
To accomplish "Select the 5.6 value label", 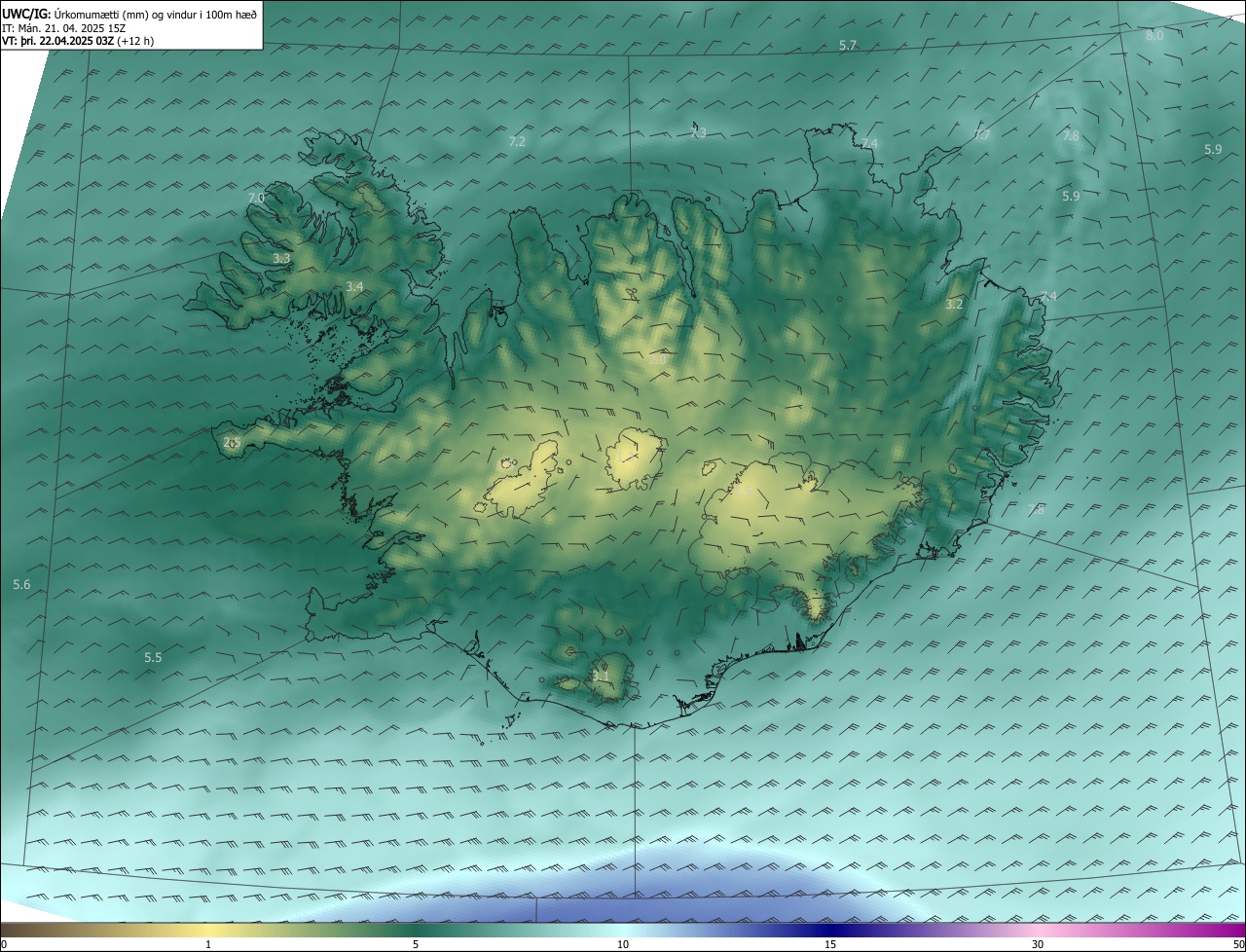I will 21,584.
